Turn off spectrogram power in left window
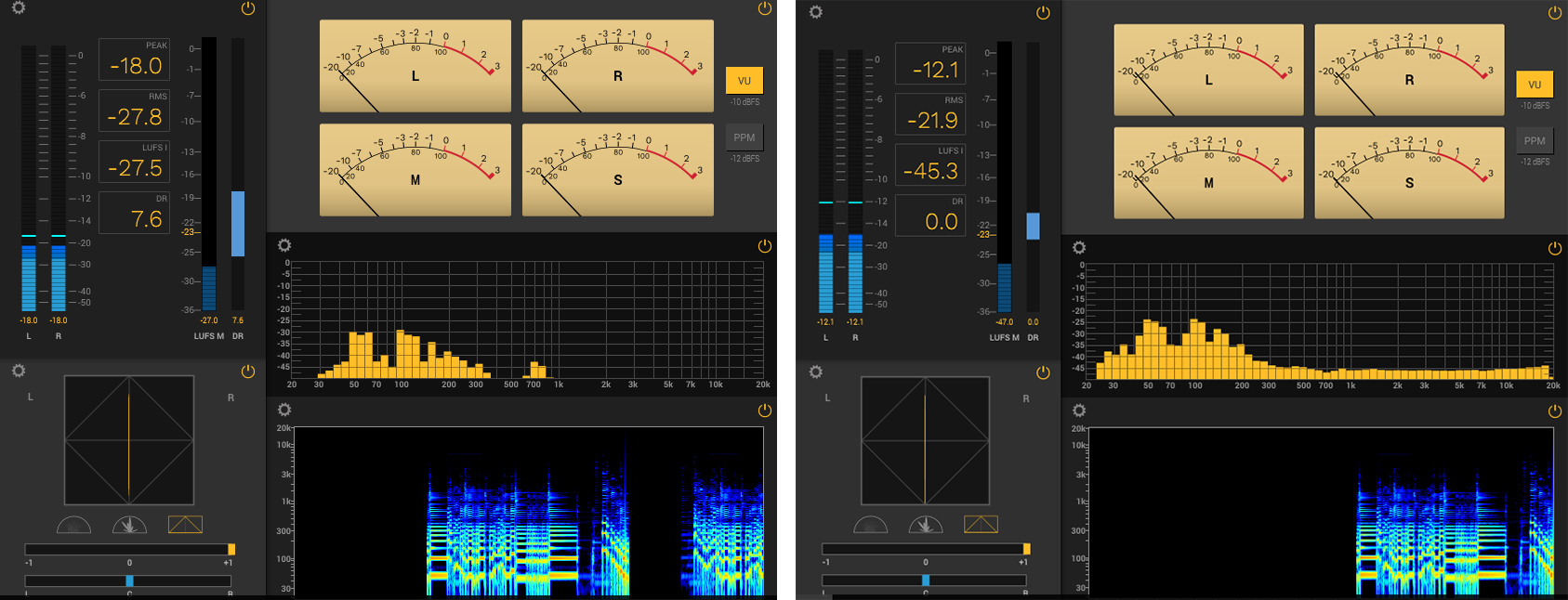 [764, 410]
